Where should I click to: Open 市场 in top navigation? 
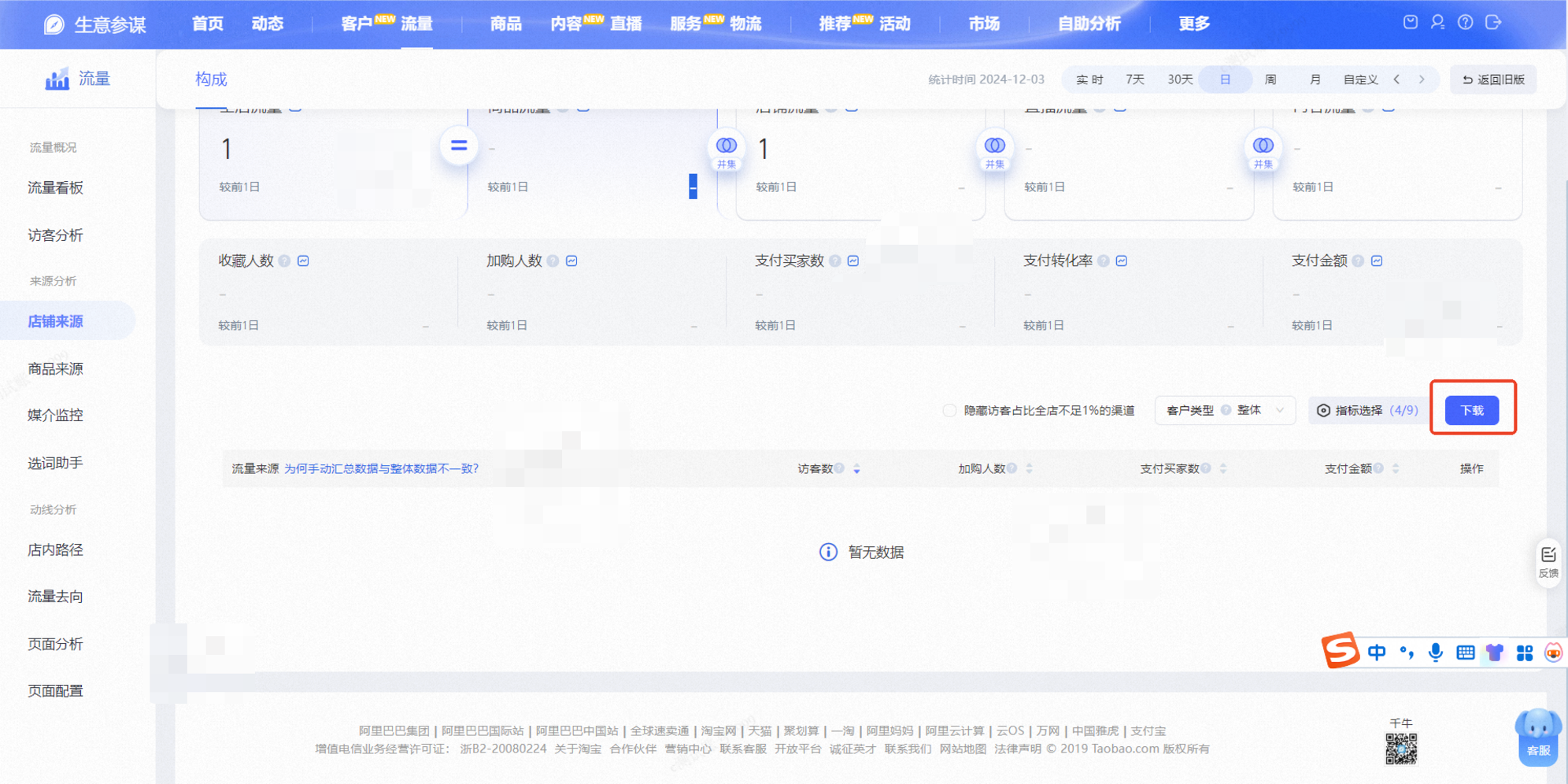point(984,24)
